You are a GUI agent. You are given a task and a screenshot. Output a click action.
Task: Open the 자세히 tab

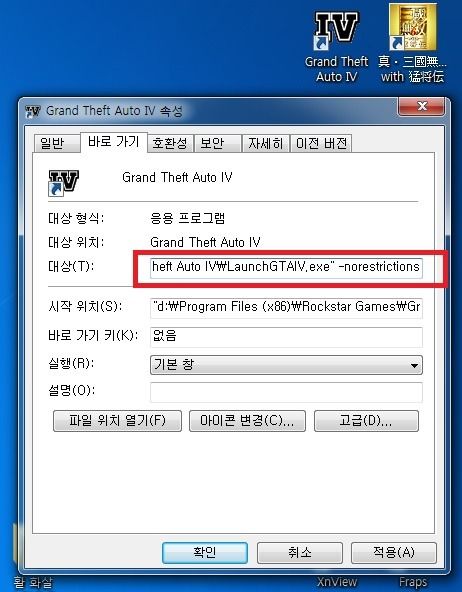click(265, 143)
